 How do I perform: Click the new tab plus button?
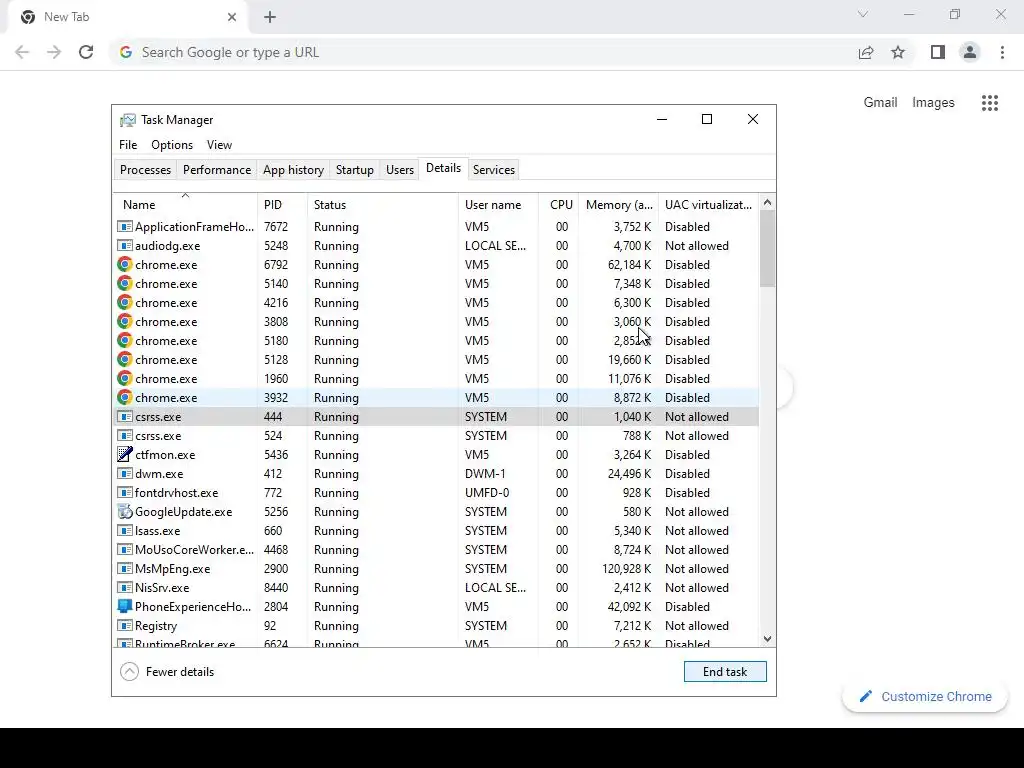270,17
